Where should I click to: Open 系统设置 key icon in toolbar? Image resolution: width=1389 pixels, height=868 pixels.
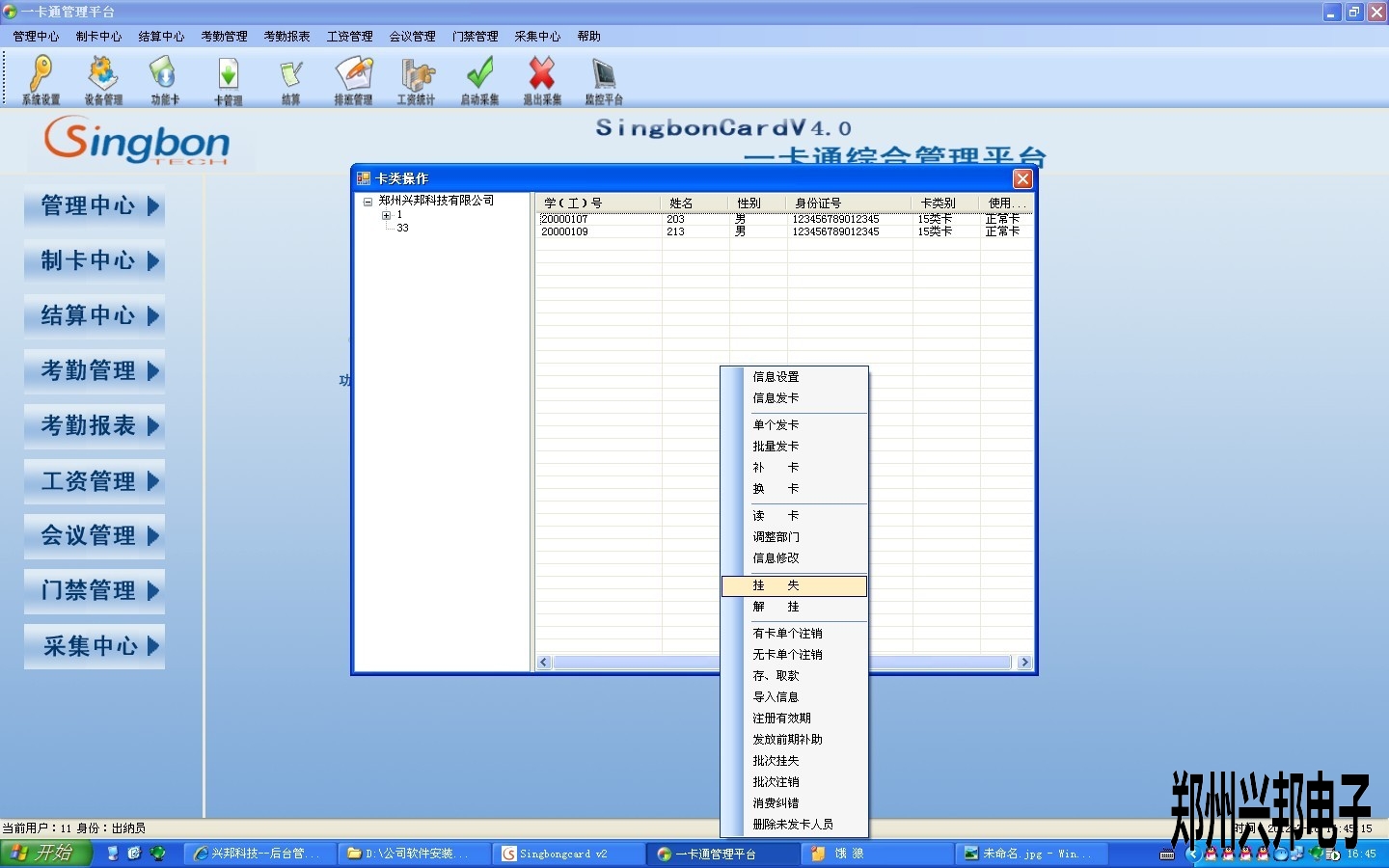coord(41,79)
